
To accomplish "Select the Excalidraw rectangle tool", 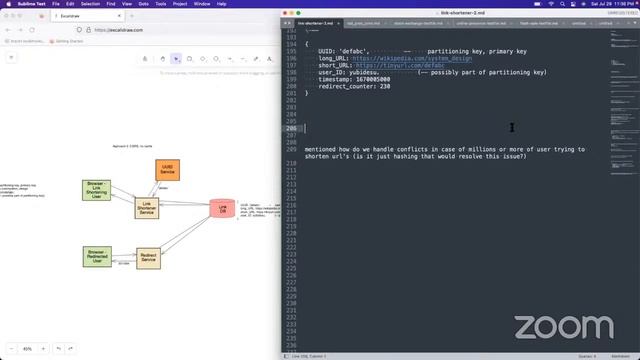I will 189,59.
